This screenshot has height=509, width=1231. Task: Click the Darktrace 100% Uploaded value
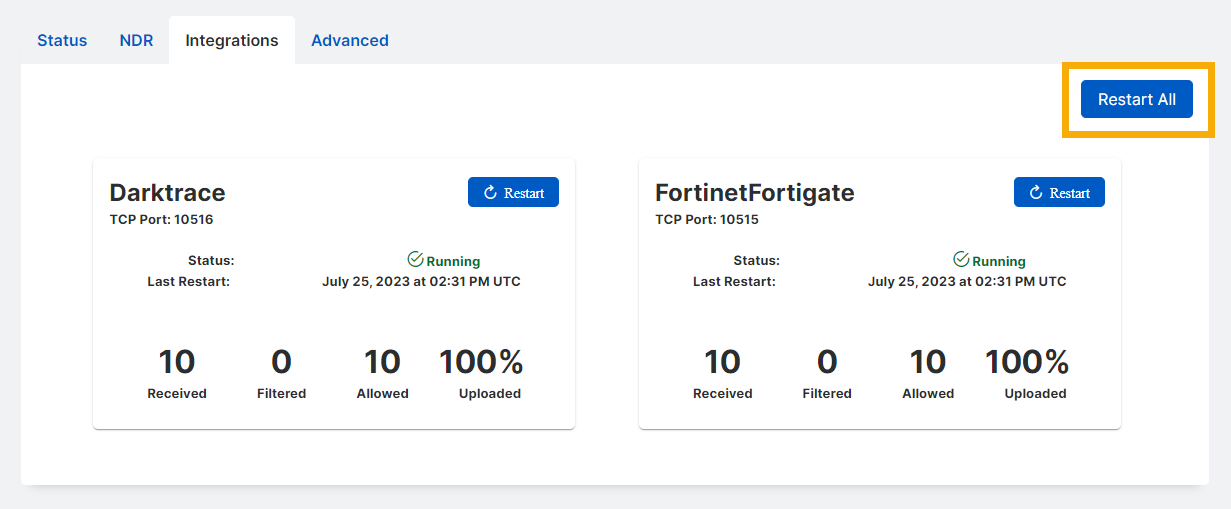pyautogui.click(x=481, y=362)
